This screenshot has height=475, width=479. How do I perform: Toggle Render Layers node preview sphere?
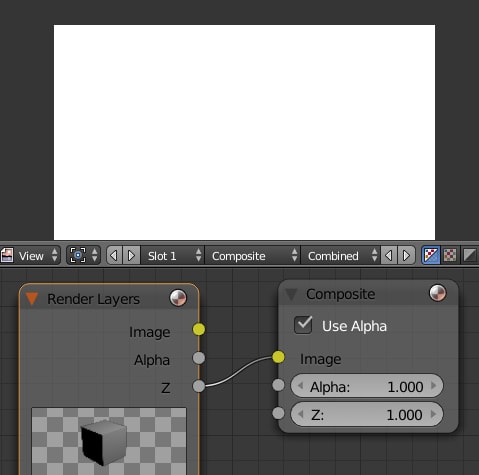point(178,298)
